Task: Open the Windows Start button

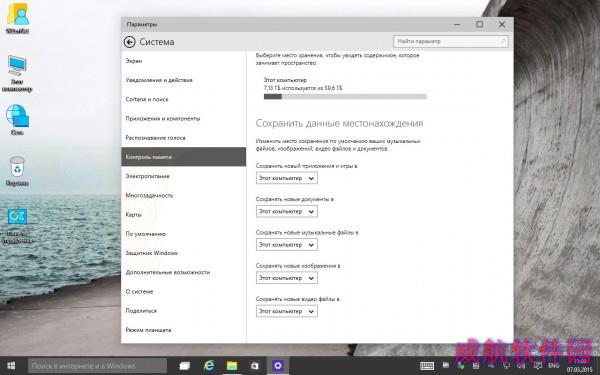Action: tap(11, 366)
